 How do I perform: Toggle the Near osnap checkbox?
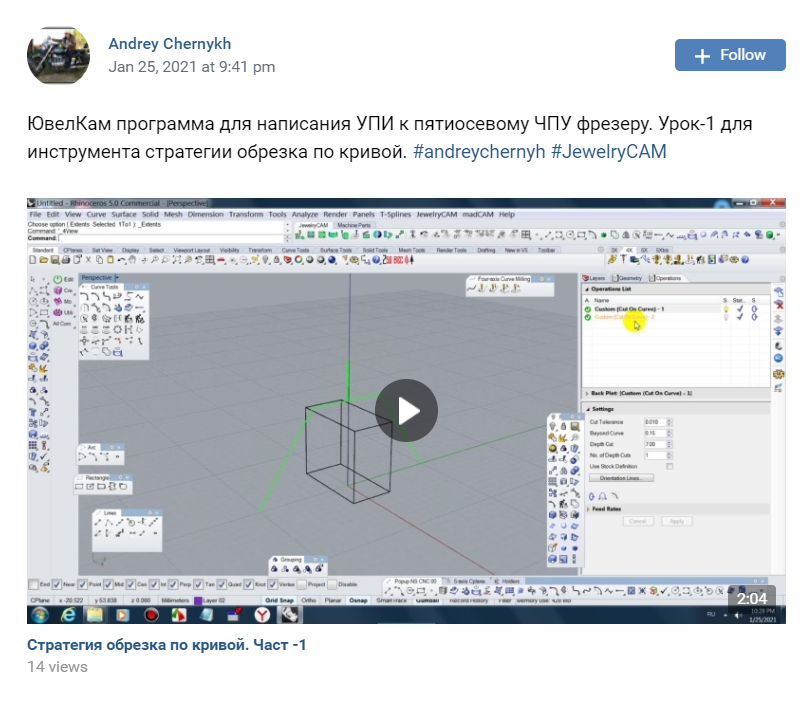(57, 584)
